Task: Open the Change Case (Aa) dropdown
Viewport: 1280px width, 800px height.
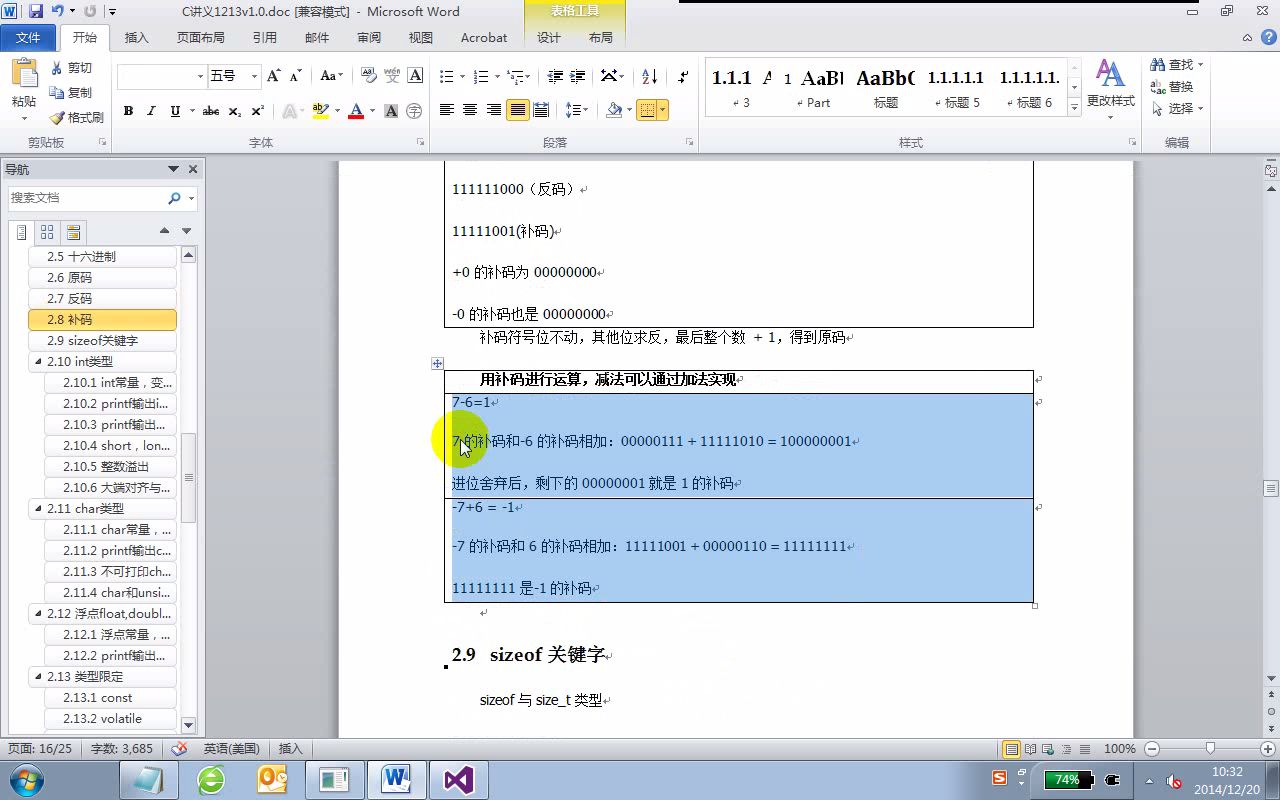Action: [331, 76]
